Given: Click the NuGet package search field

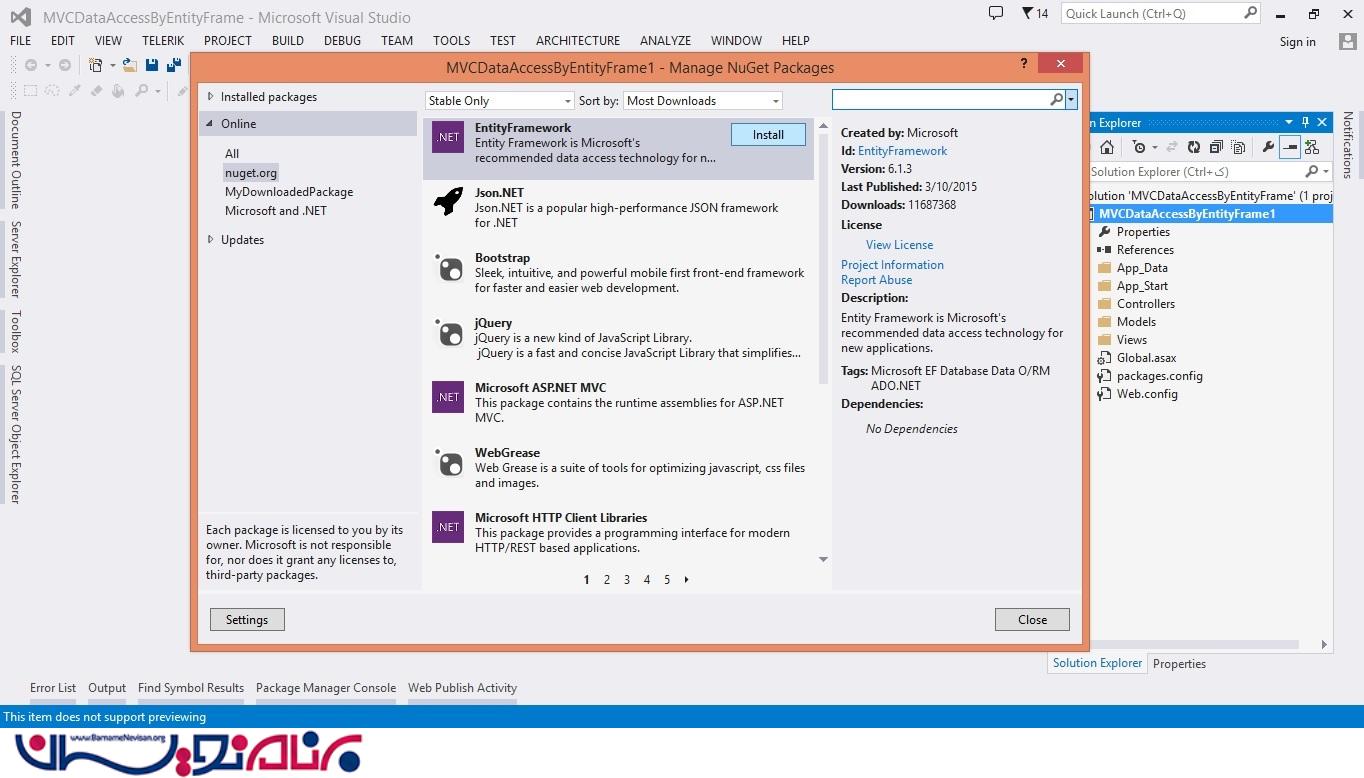Looking at the screenshot, I should coord(941,100).
